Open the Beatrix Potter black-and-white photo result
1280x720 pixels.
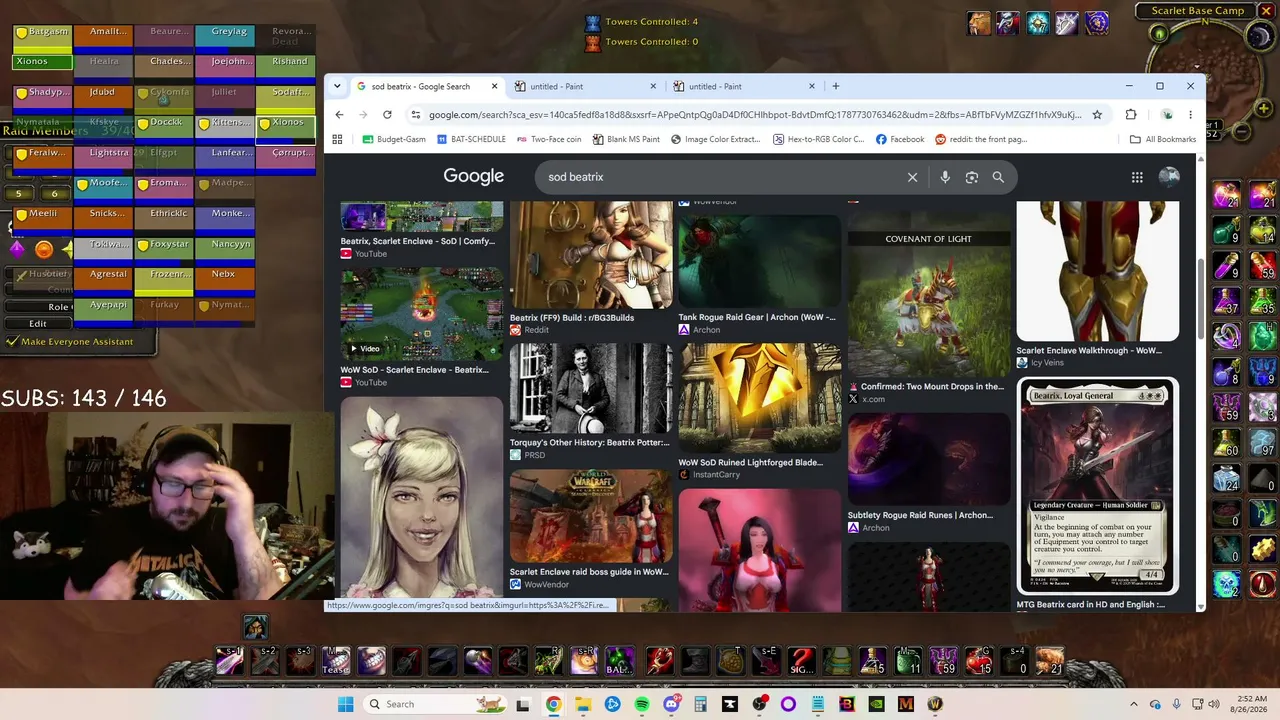[591, 388]
